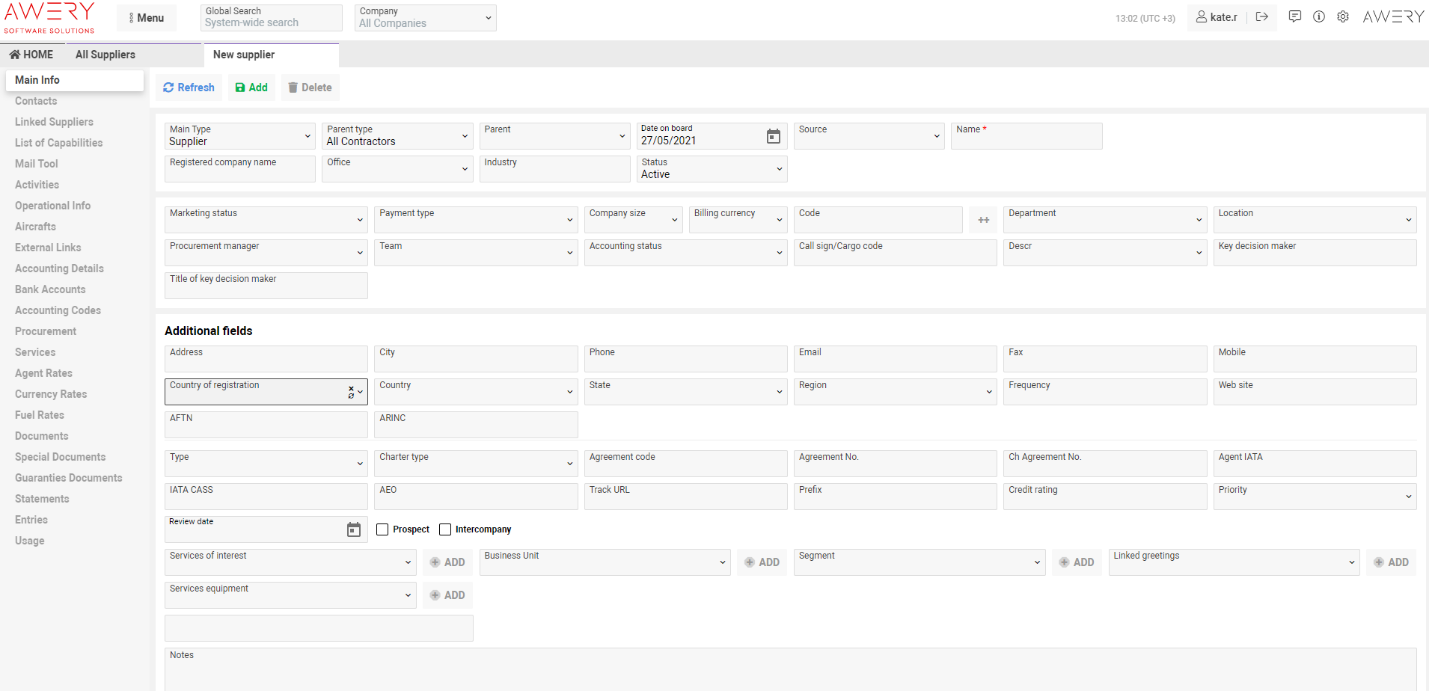Click the Refresh button
This screenshot has width=1429, height=691.
(x=189, y=88)
